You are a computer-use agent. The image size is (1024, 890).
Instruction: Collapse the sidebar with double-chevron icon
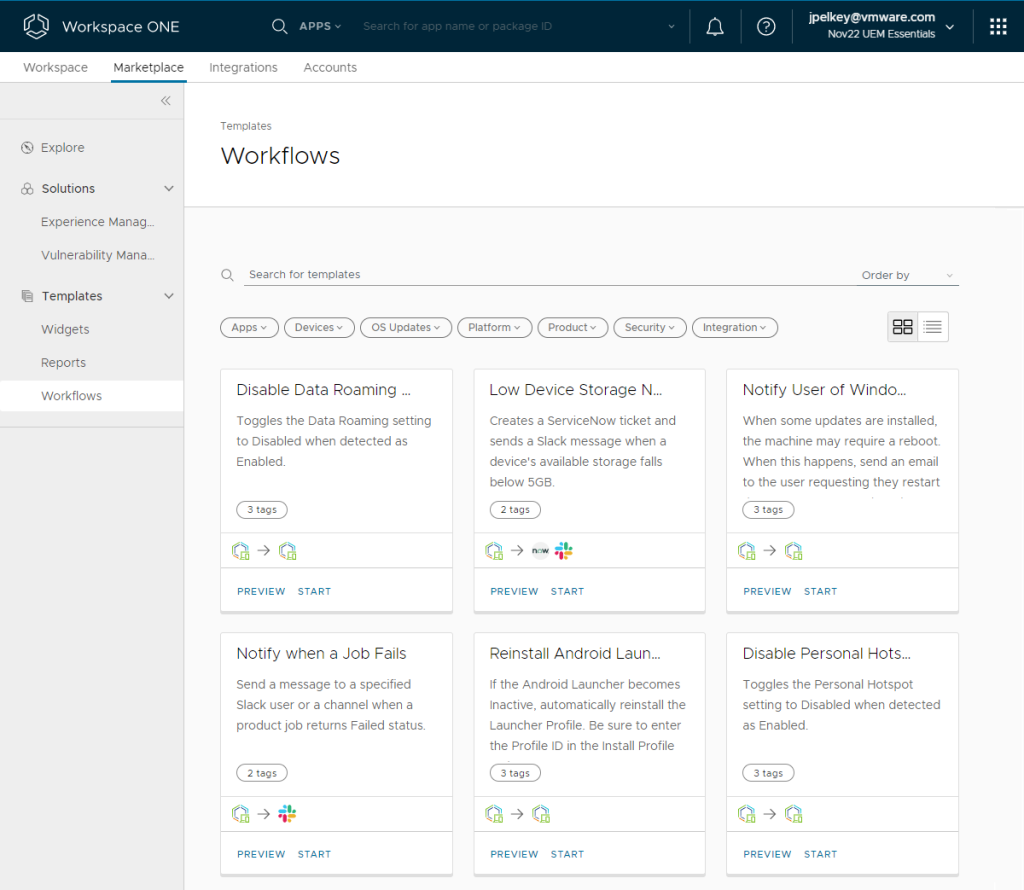coord(166,101)
